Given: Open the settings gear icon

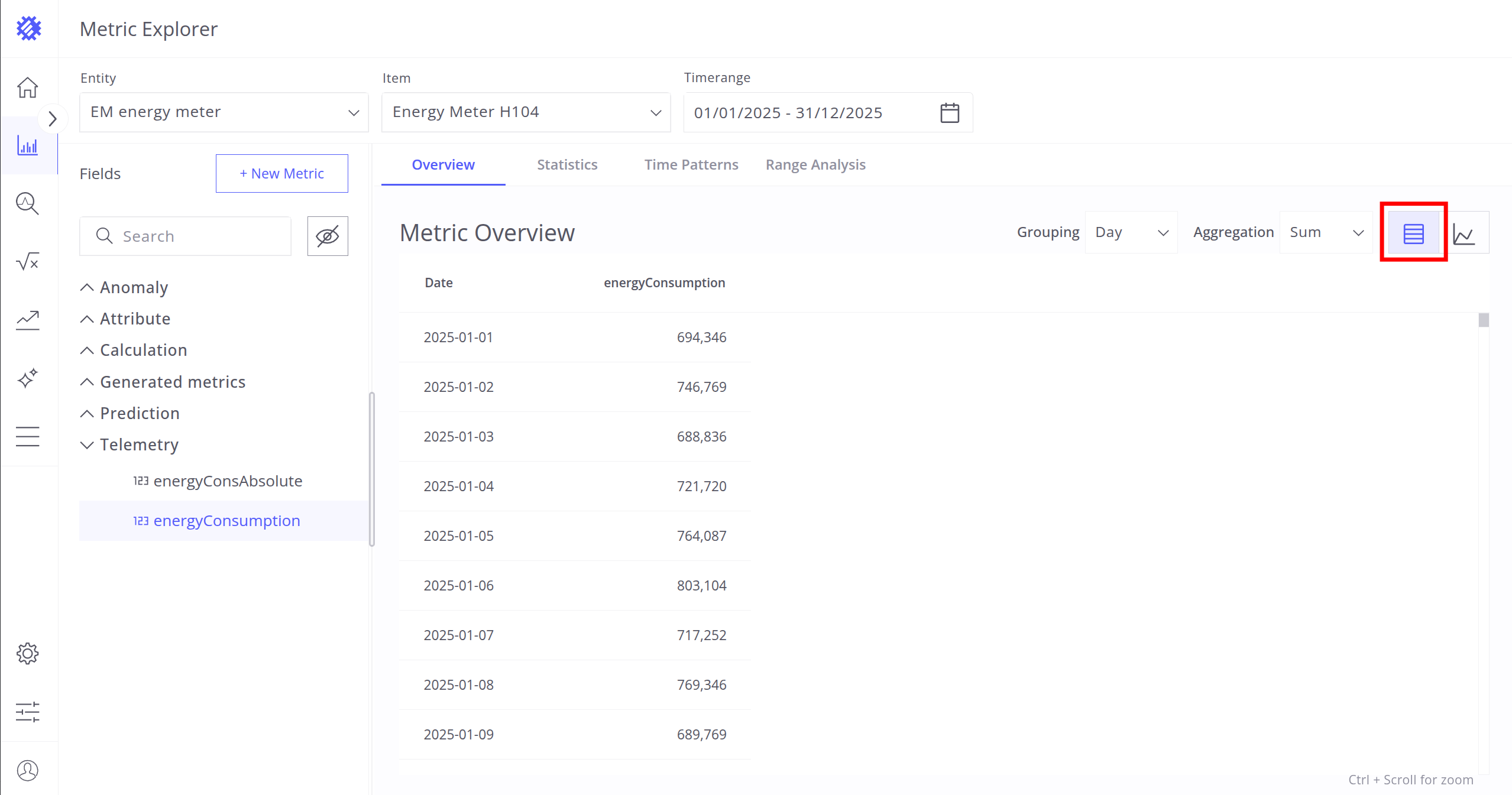Looking at the screenshot, I should pyautogui.click(x=27, y=654).
